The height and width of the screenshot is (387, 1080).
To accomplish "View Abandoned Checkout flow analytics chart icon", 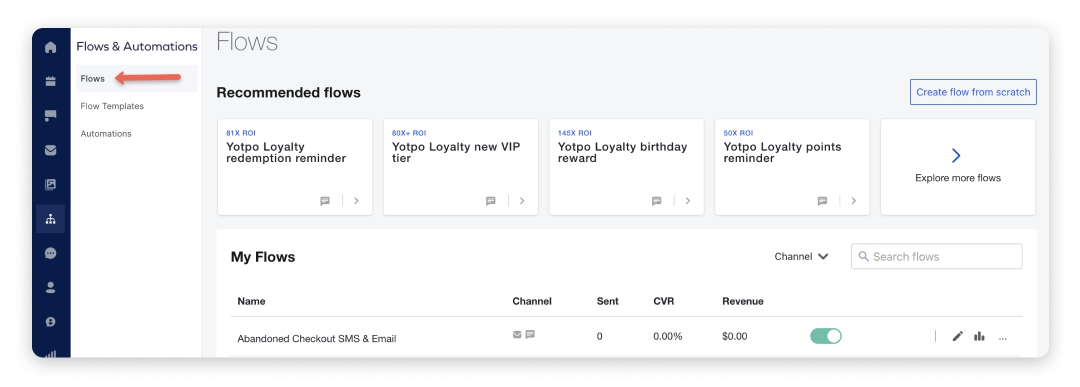I will tap(979, 336).
